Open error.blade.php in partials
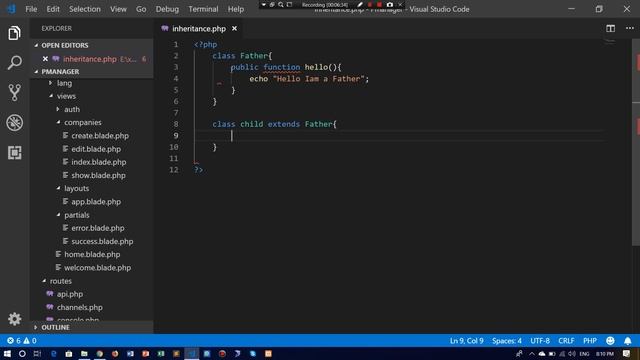 [x=98, y=228]
